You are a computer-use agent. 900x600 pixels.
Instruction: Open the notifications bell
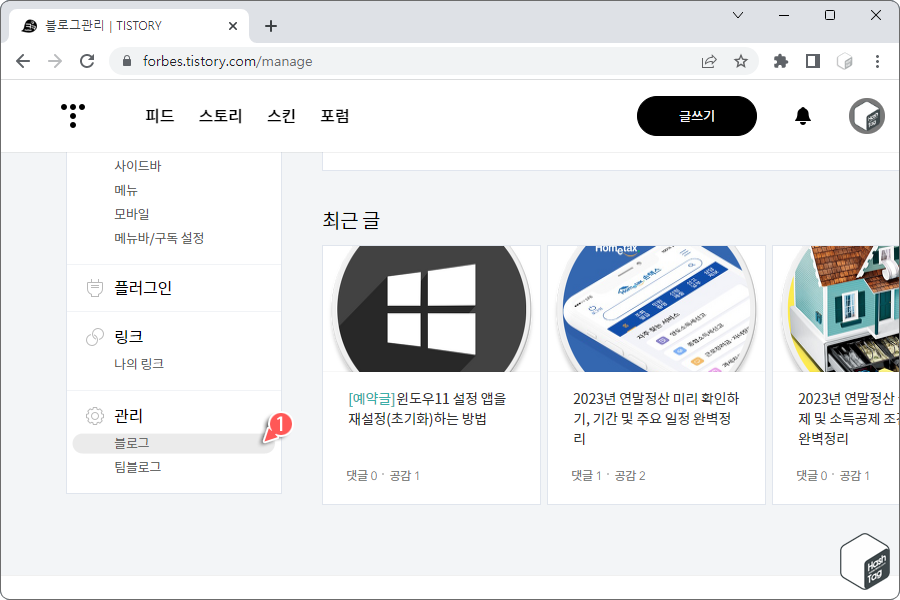click(802, 116)
